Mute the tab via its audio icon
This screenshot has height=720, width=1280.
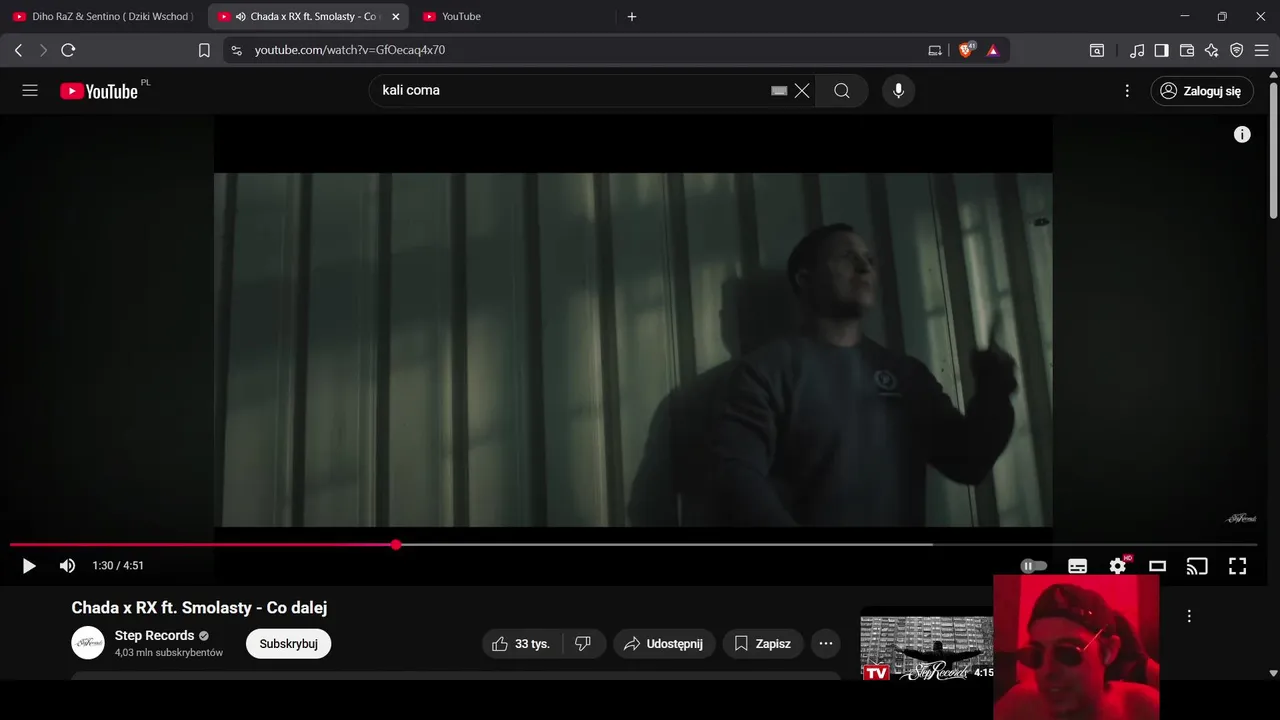(x=241, y=17)
